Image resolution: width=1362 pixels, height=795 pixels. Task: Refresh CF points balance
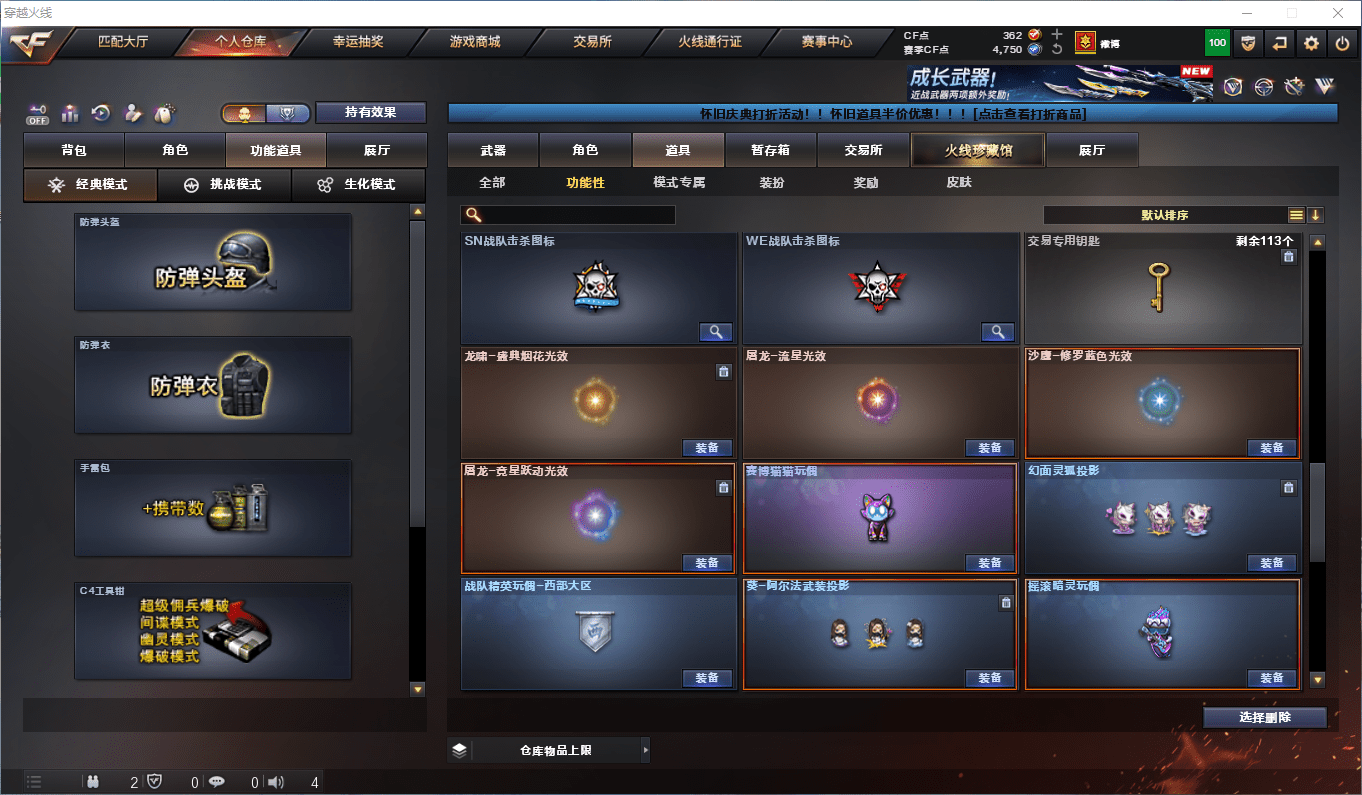coord(1057,49)
